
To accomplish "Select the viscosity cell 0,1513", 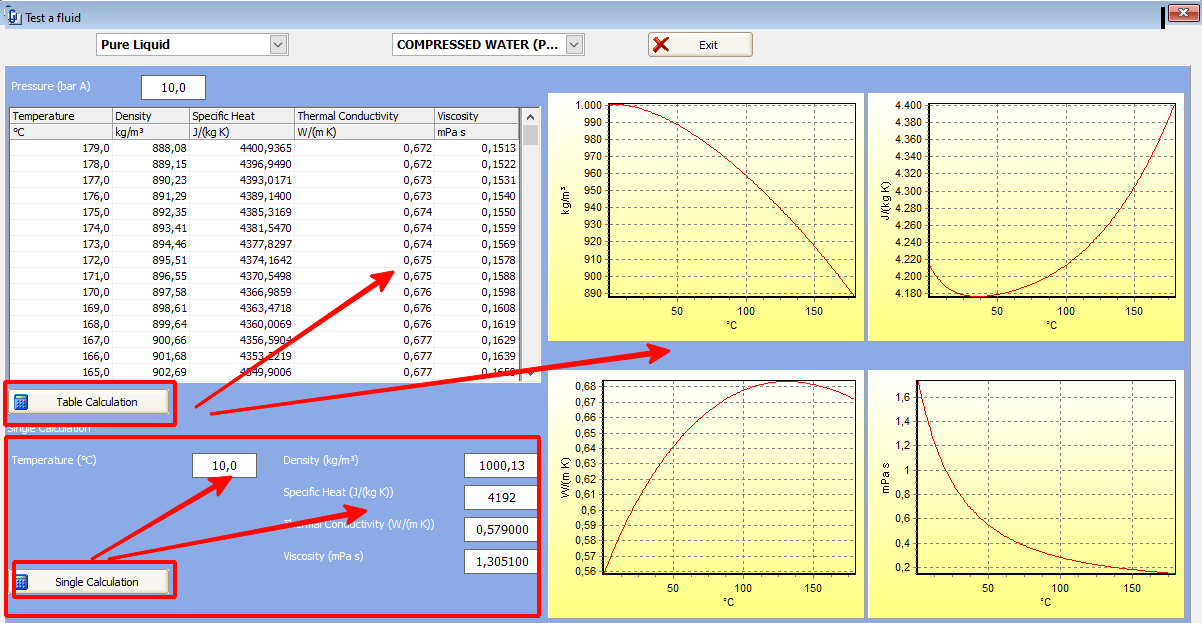I will (x=477, y=148).
